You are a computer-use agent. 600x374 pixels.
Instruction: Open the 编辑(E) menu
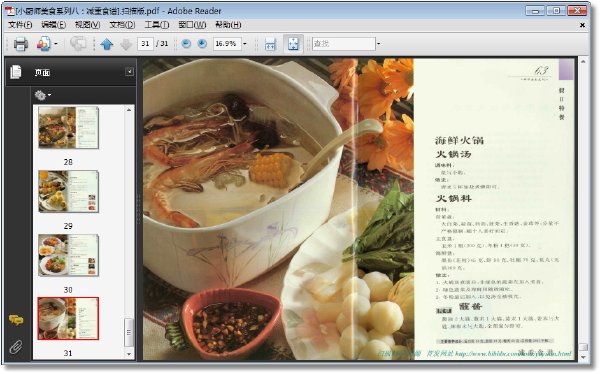click(x=54, y=25)
